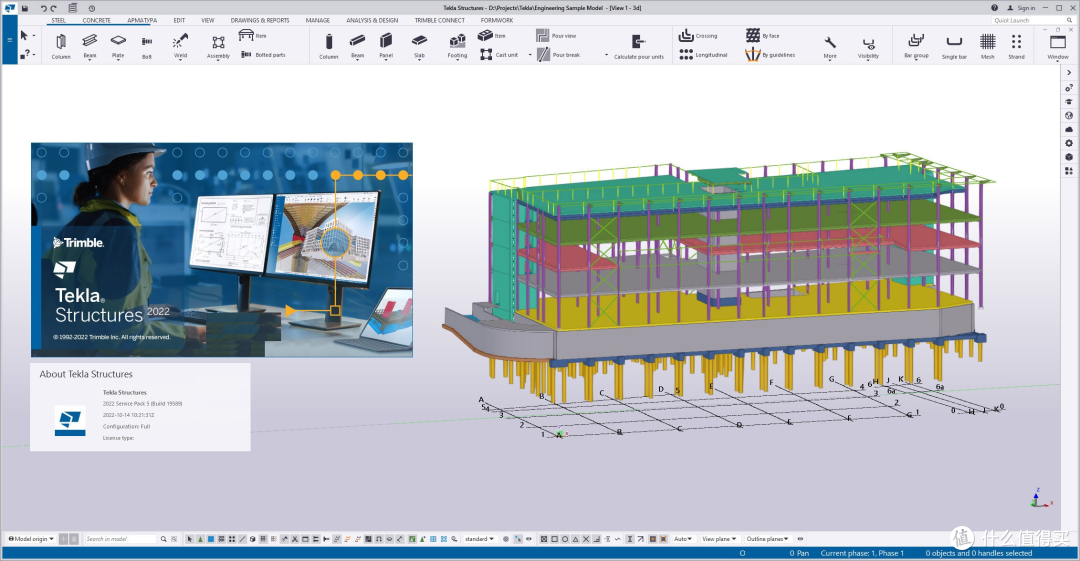
Task: Open the File menu hamburger button
Action: 10,40
